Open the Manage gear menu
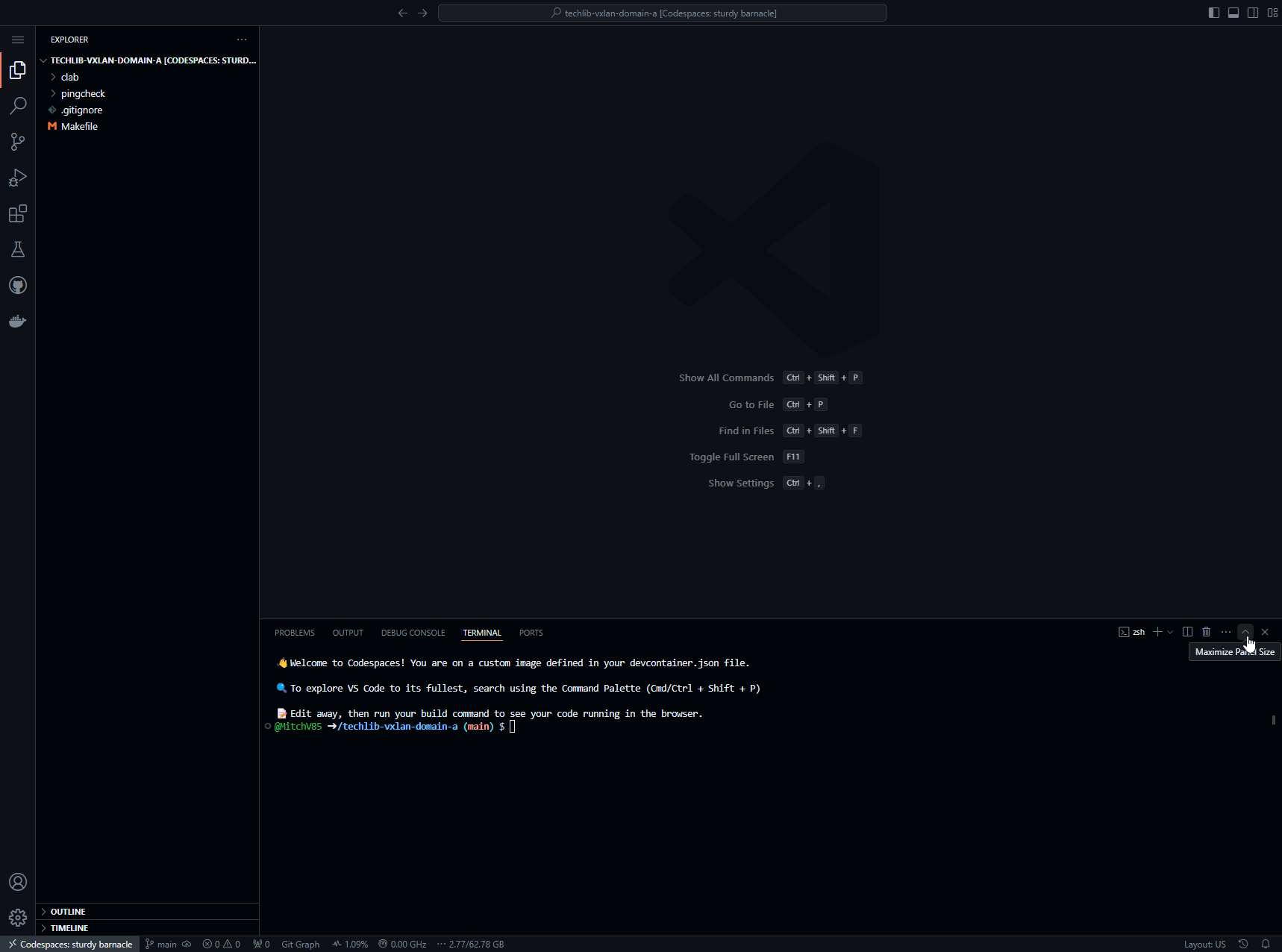This screenshot has width=1282, height=952. 18,918
